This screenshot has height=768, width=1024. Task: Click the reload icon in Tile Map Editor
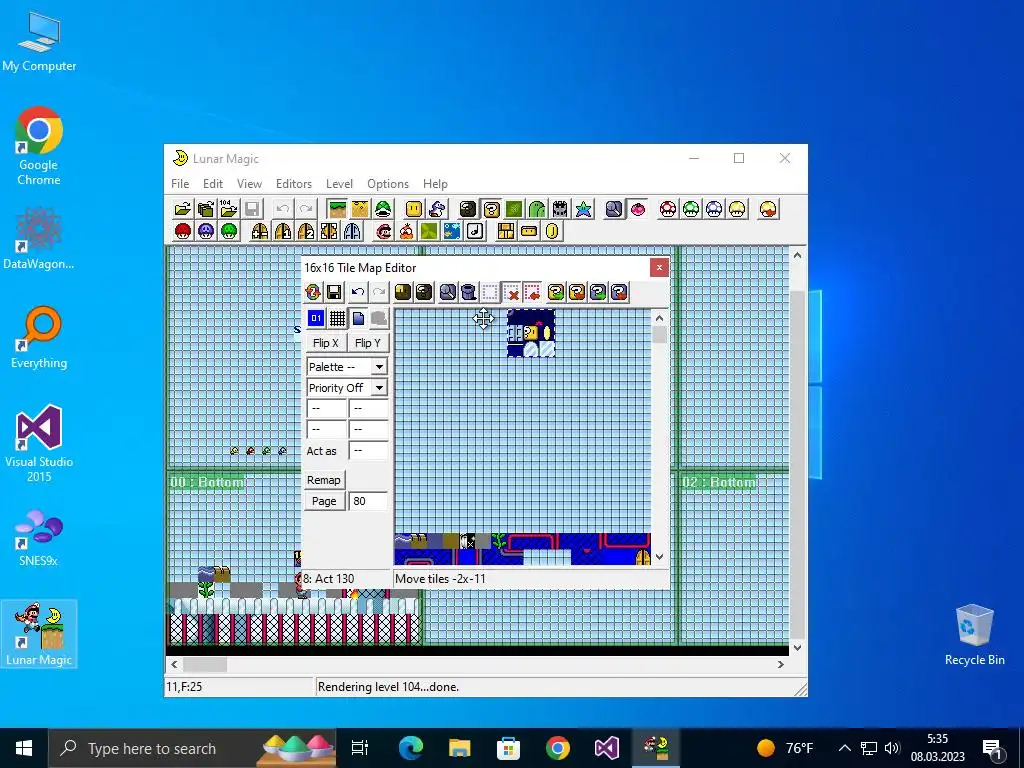click(x=313, y=292)
